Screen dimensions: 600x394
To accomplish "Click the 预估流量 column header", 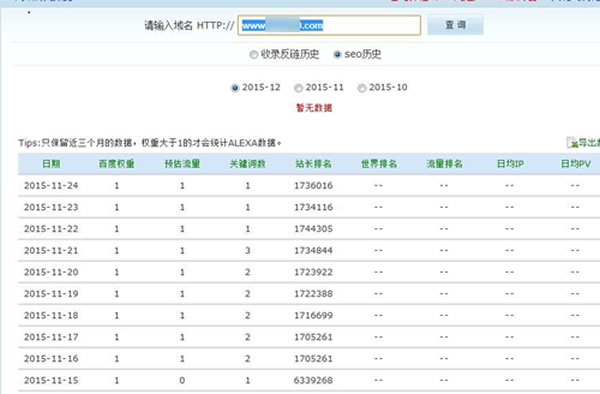I will coord(182,164).
